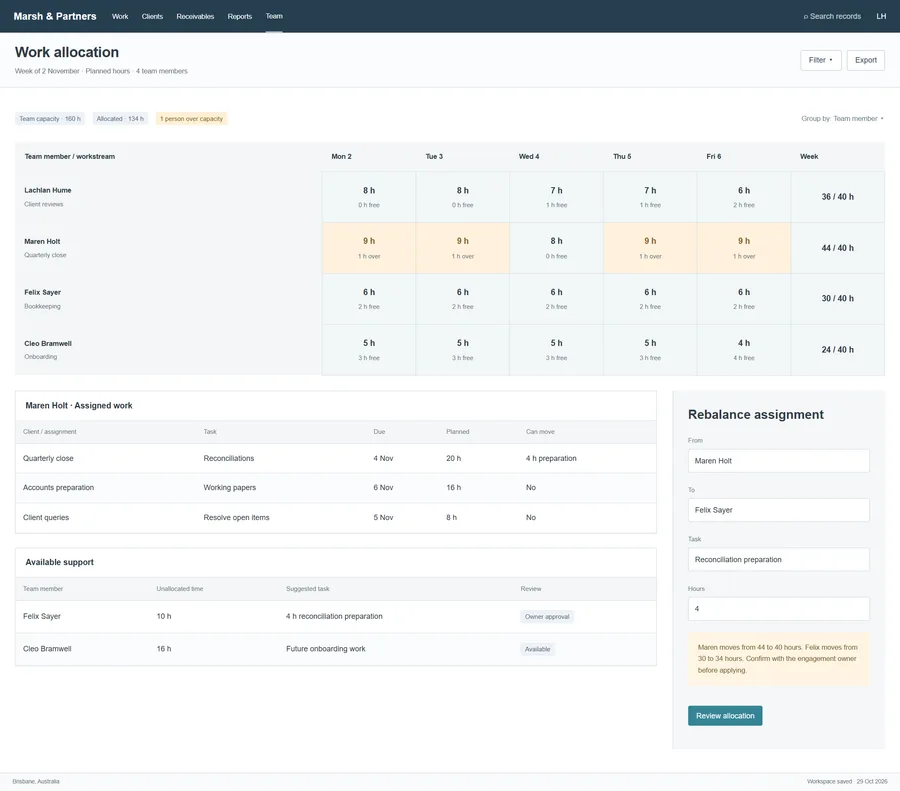The width and height of the screenshot is (900, 791).
Task: Click Maren Holt's Thursday 9 h cell
Action: coord(650,248)
